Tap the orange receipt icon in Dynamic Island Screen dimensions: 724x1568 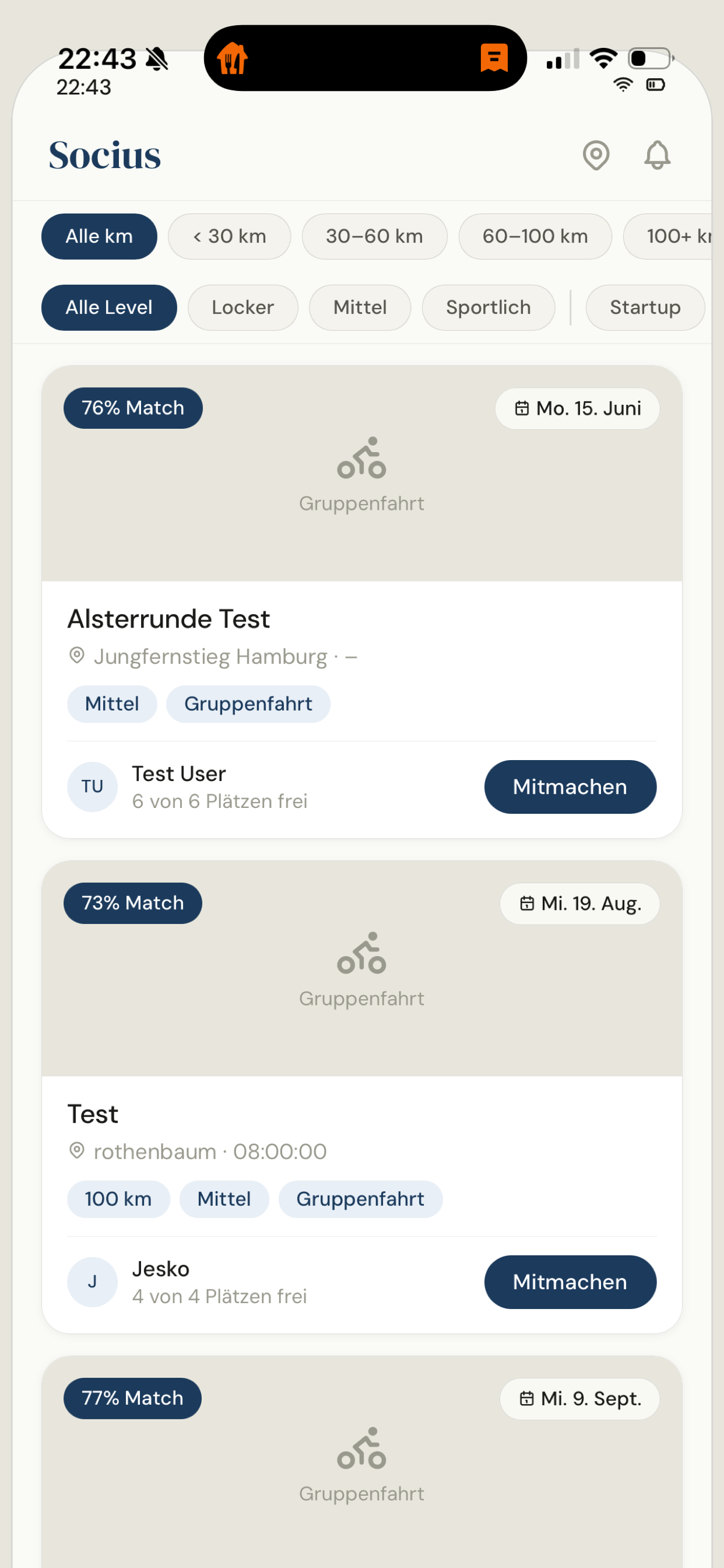coord(494,58)
